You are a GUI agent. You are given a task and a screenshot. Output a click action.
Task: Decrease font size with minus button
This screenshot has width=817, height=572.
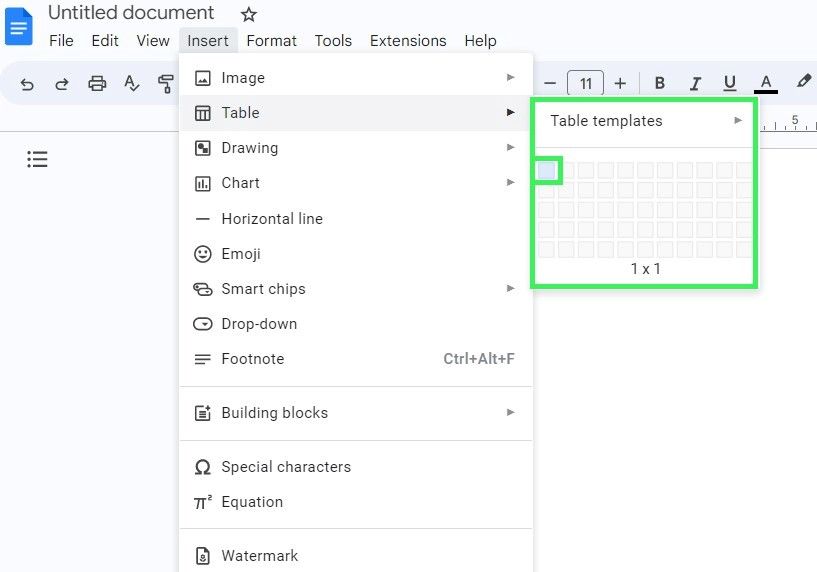point(550,83)
